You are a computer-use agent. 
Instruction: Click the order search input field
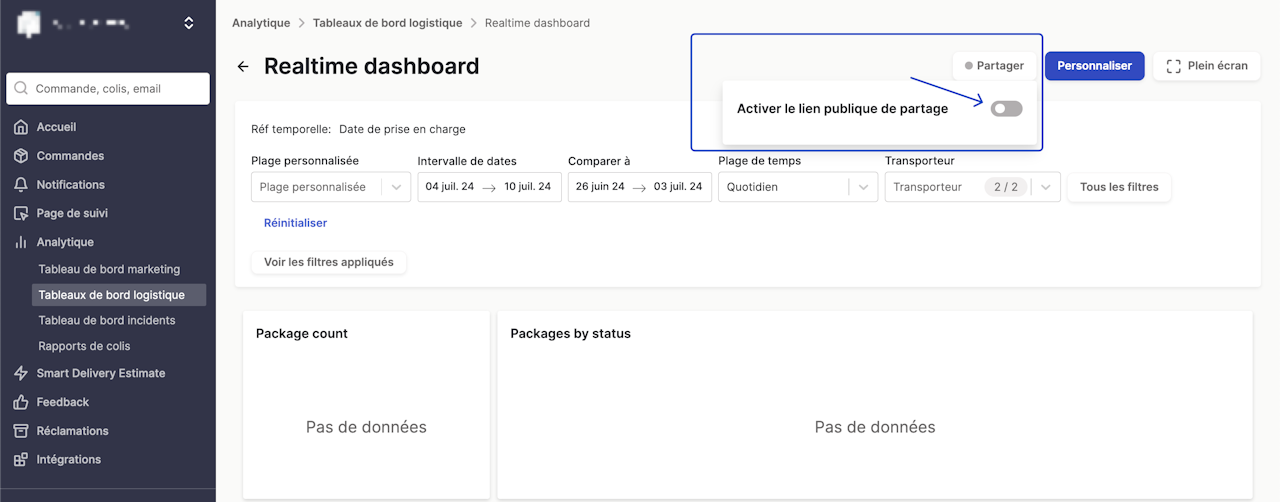[108, 89]
